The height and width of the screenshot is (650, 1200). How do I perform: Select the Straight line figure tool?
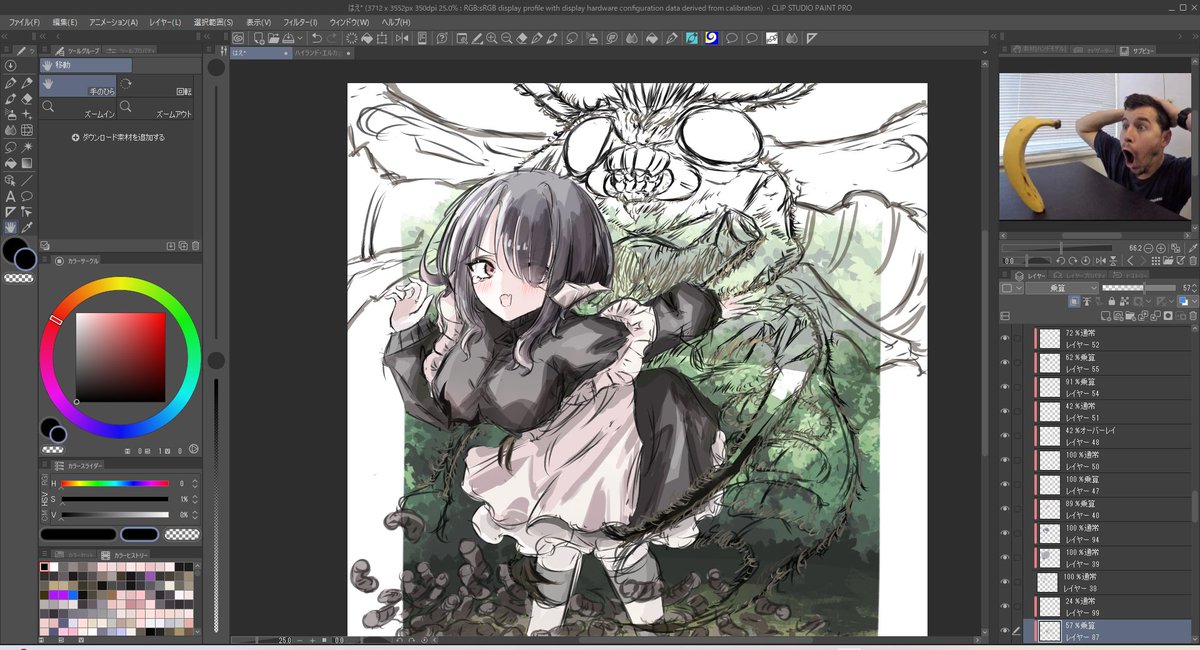click(27, 180)
